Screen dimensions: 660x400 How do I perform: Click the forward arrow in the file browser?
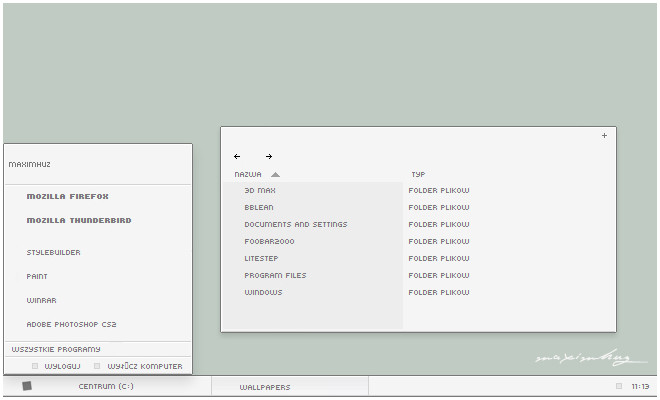click(x=269, y=156)
